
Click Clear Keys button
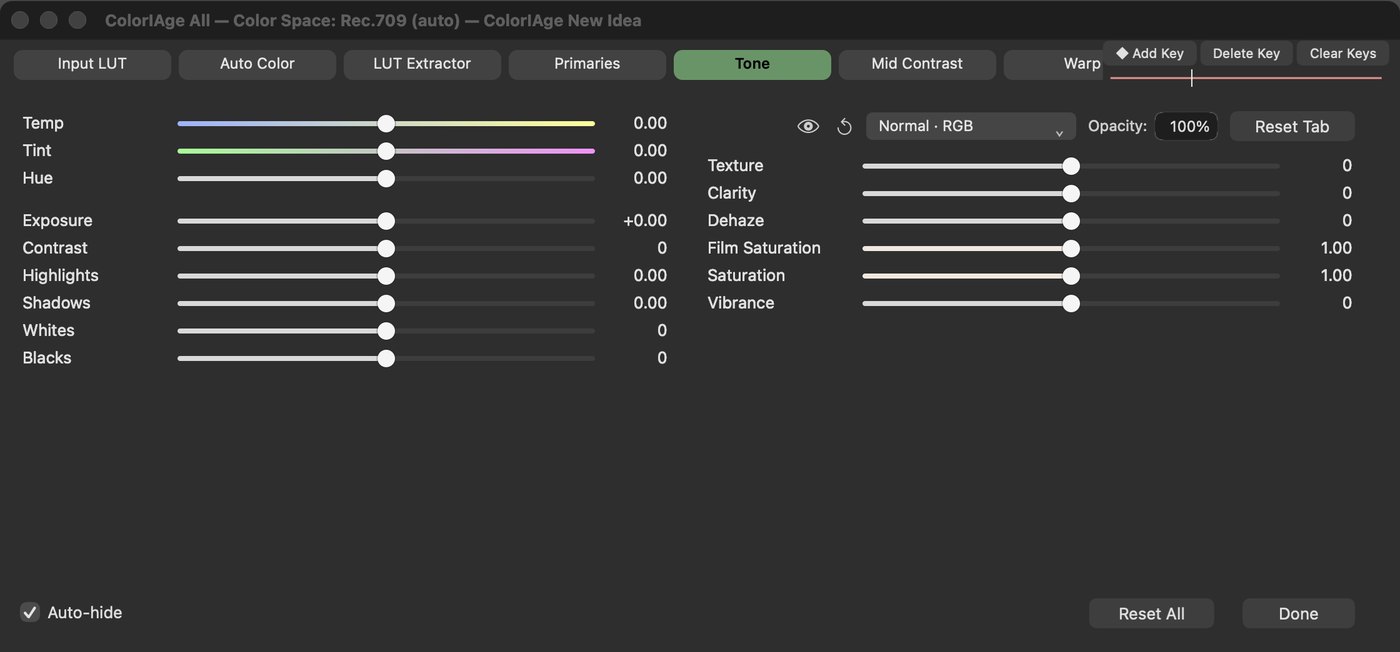tap(1343, 53)
